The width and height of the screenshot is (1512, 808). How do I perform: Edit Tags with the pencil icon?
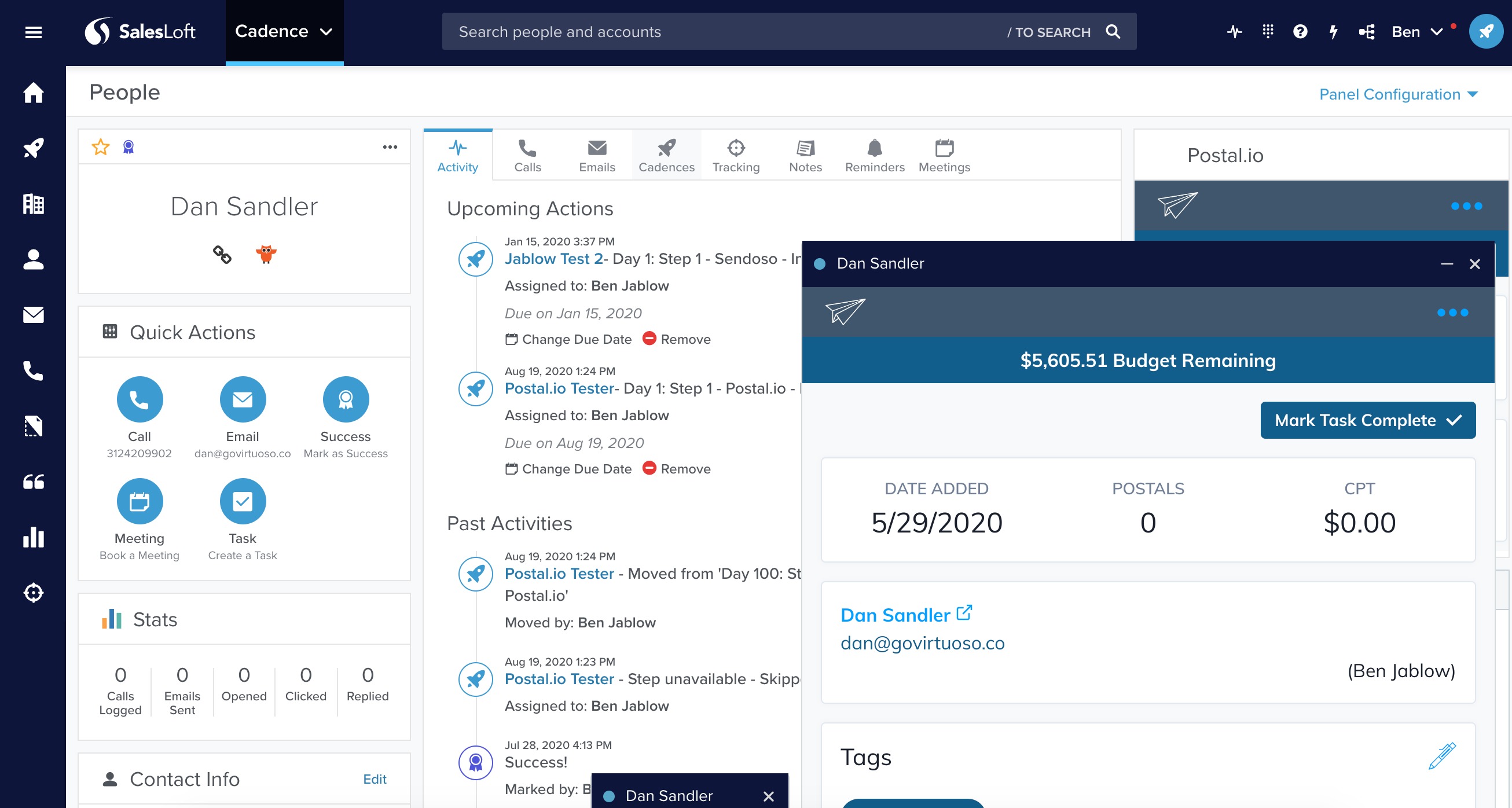pyautogui.click(x=1441, y=756)
